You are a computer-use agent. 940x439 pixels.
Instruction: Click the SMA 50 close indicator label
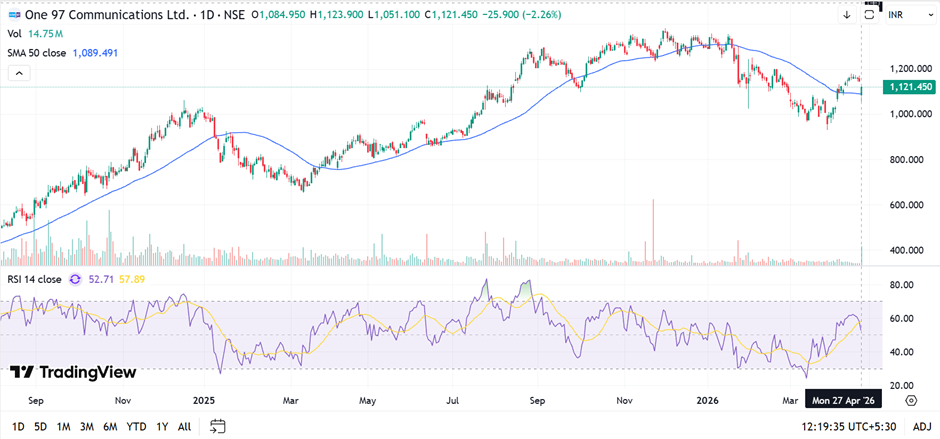tap(36, 52)
